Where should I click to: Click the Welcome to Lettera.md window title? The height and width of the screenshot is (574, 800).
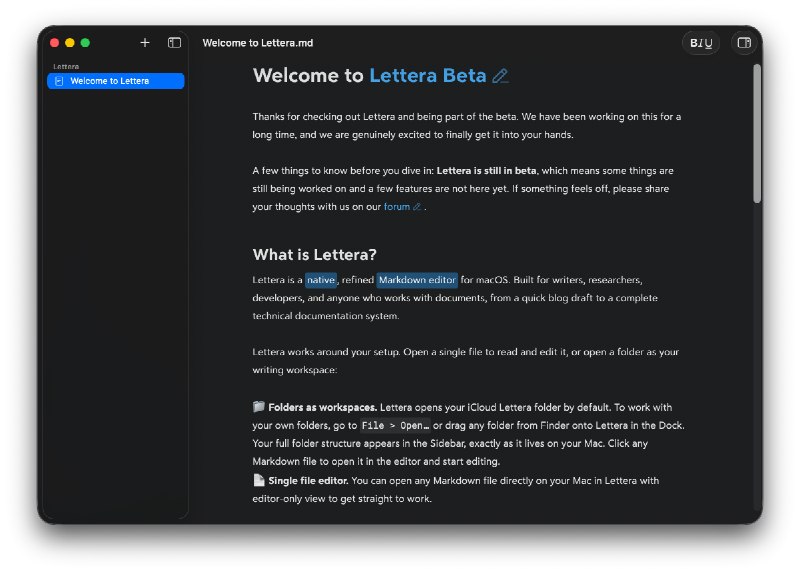[258, 43]
